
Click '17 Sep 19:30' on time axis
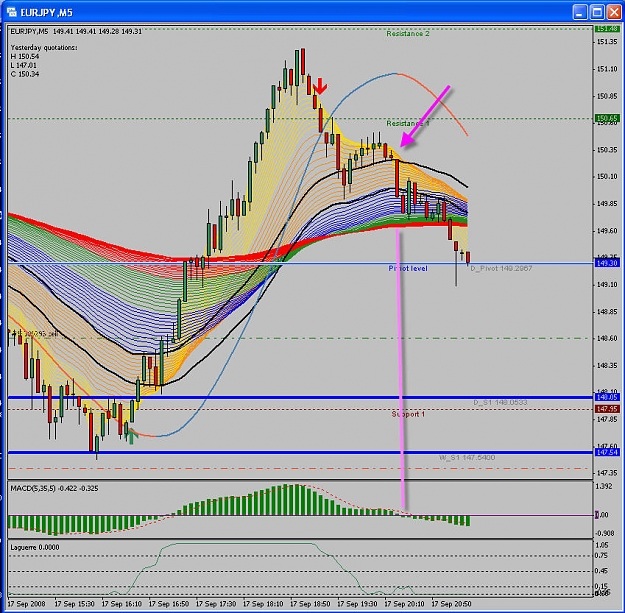point(357,604)
